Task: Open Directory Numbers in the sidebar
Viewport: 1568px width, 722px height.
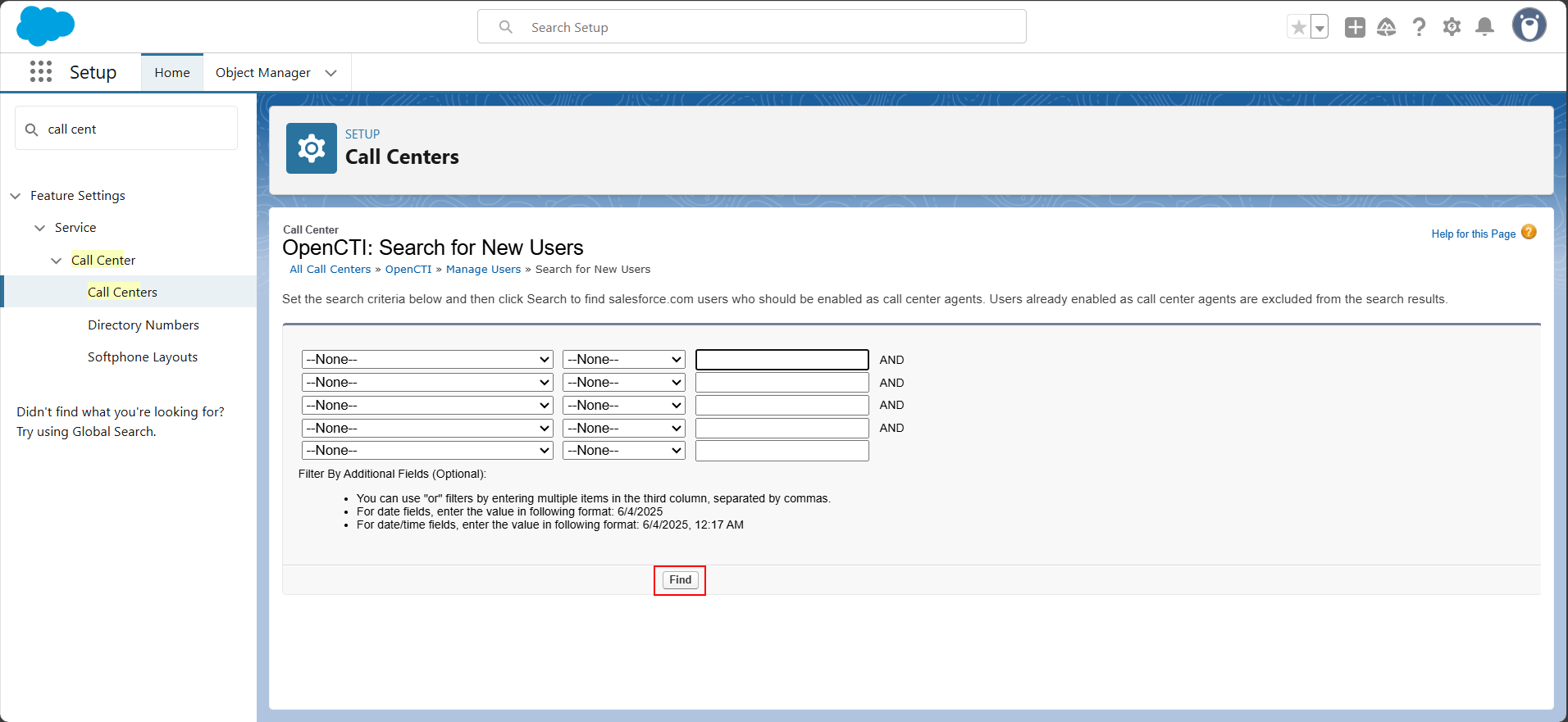Action: 144,325
